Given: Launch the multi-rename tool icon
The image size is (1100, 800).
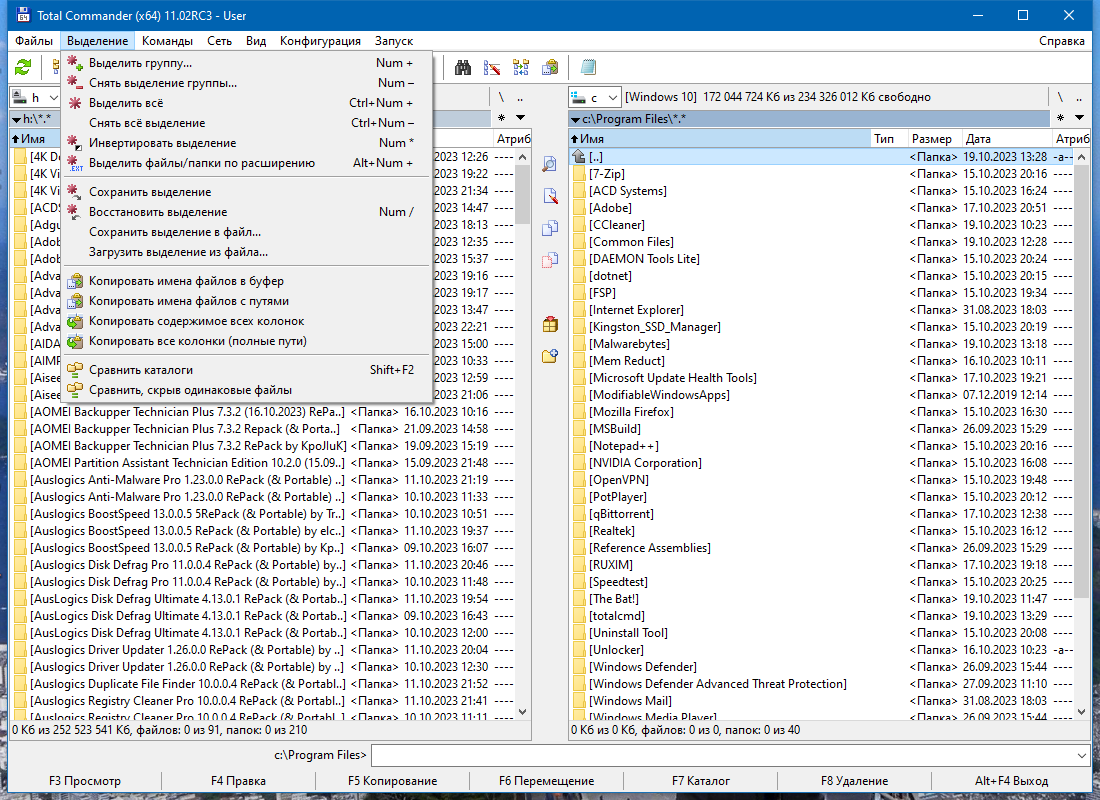Looking at the screenshot, I should point(492,67).
